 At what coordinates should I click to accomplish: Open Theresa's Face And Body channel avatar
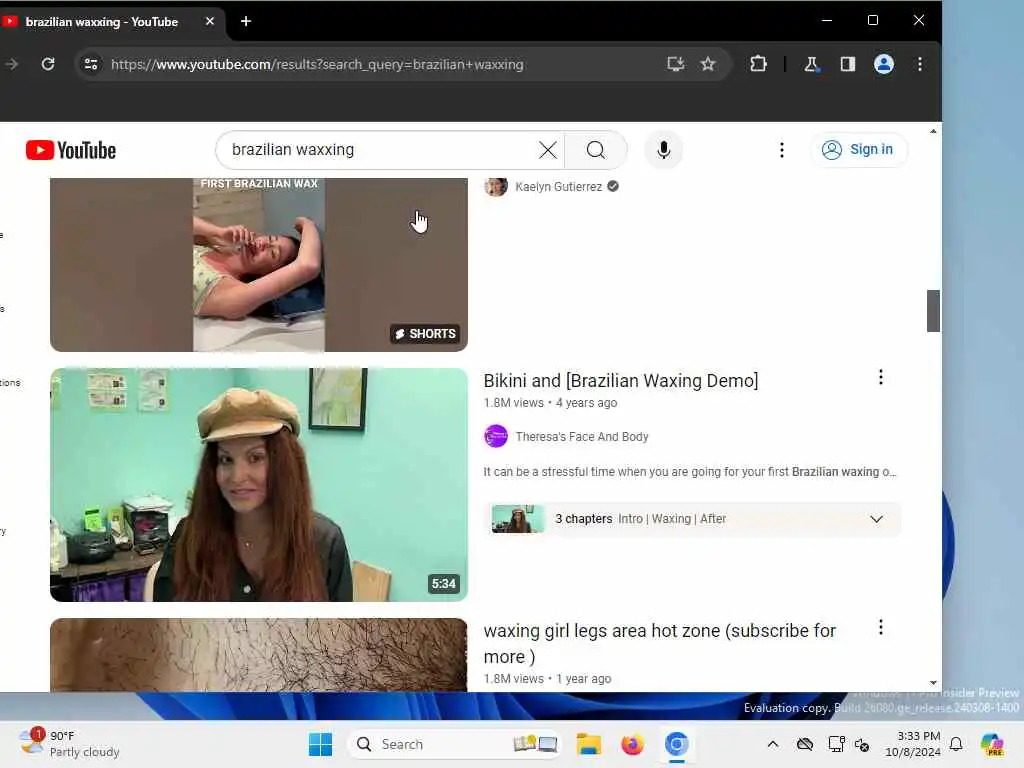(496, 436)
